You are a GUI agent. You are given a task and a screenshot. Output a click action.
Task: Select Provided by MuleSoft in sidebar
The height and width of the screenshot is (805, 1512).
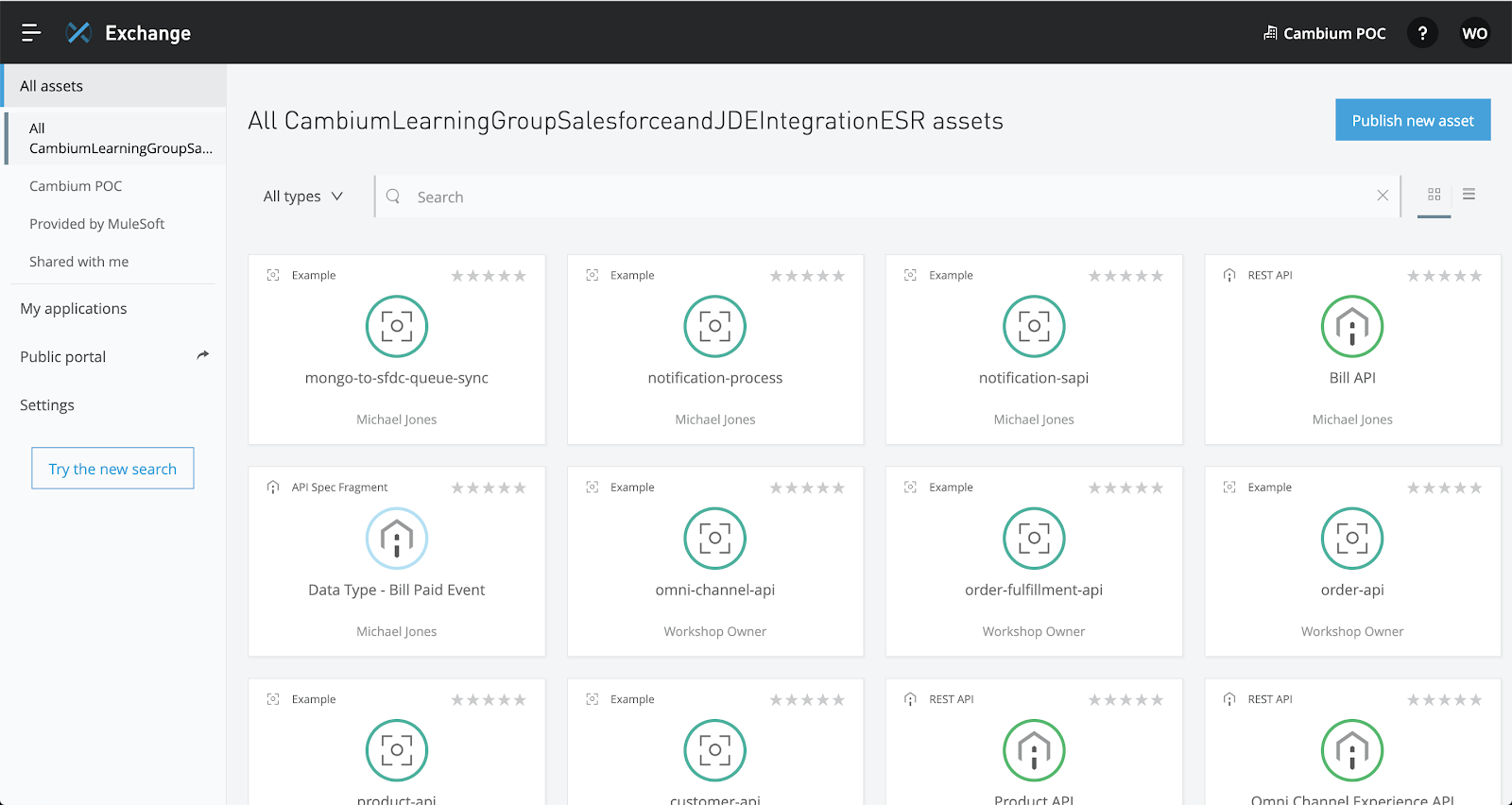(x=96, y=224)
